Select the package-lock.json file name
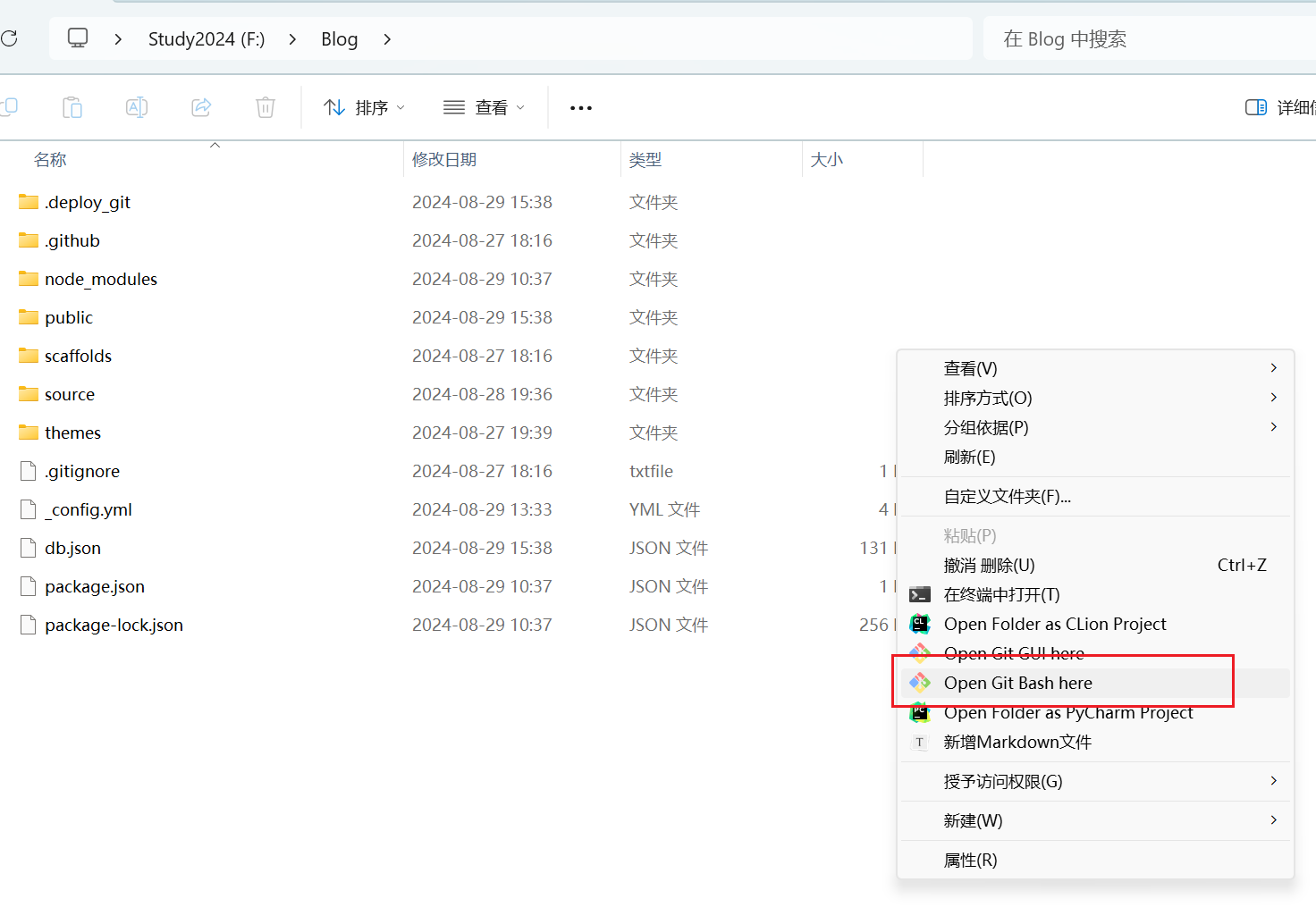 pos(114,625)
